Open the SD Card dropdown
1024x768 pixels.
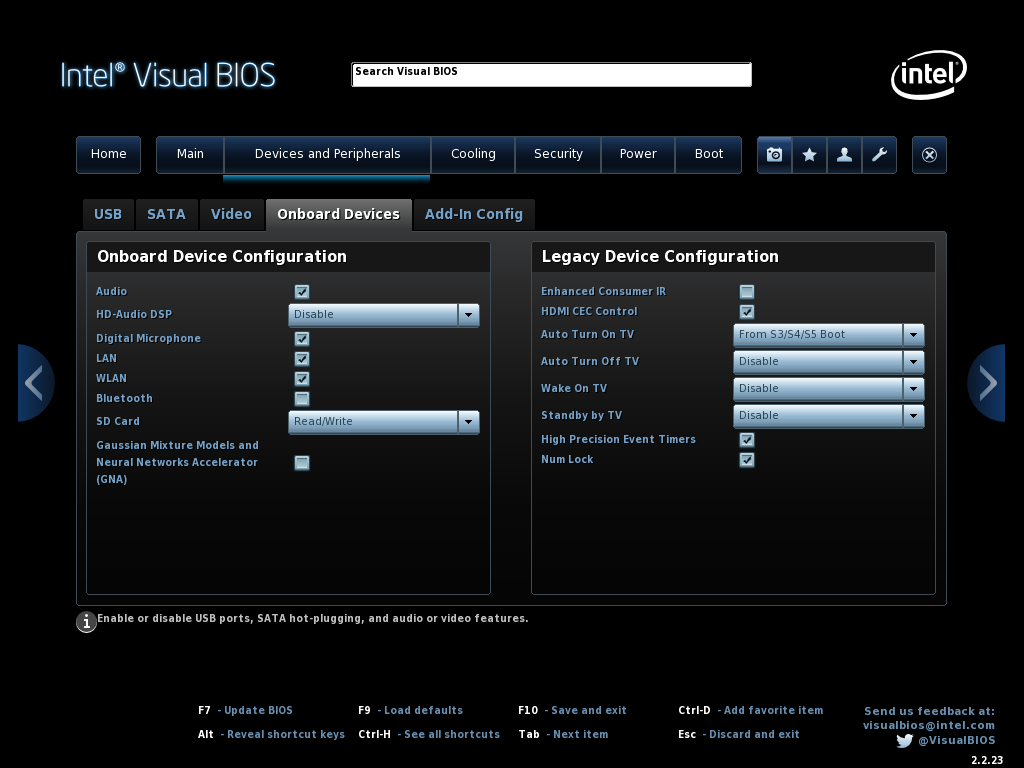(x=384, y=422)
